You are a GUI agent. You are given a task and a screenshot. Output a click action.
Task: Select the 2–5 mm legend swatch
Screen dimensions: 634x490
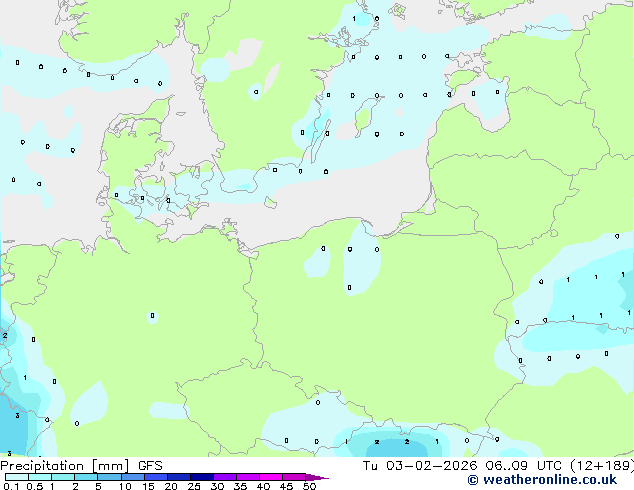click(x=86, y=477)
